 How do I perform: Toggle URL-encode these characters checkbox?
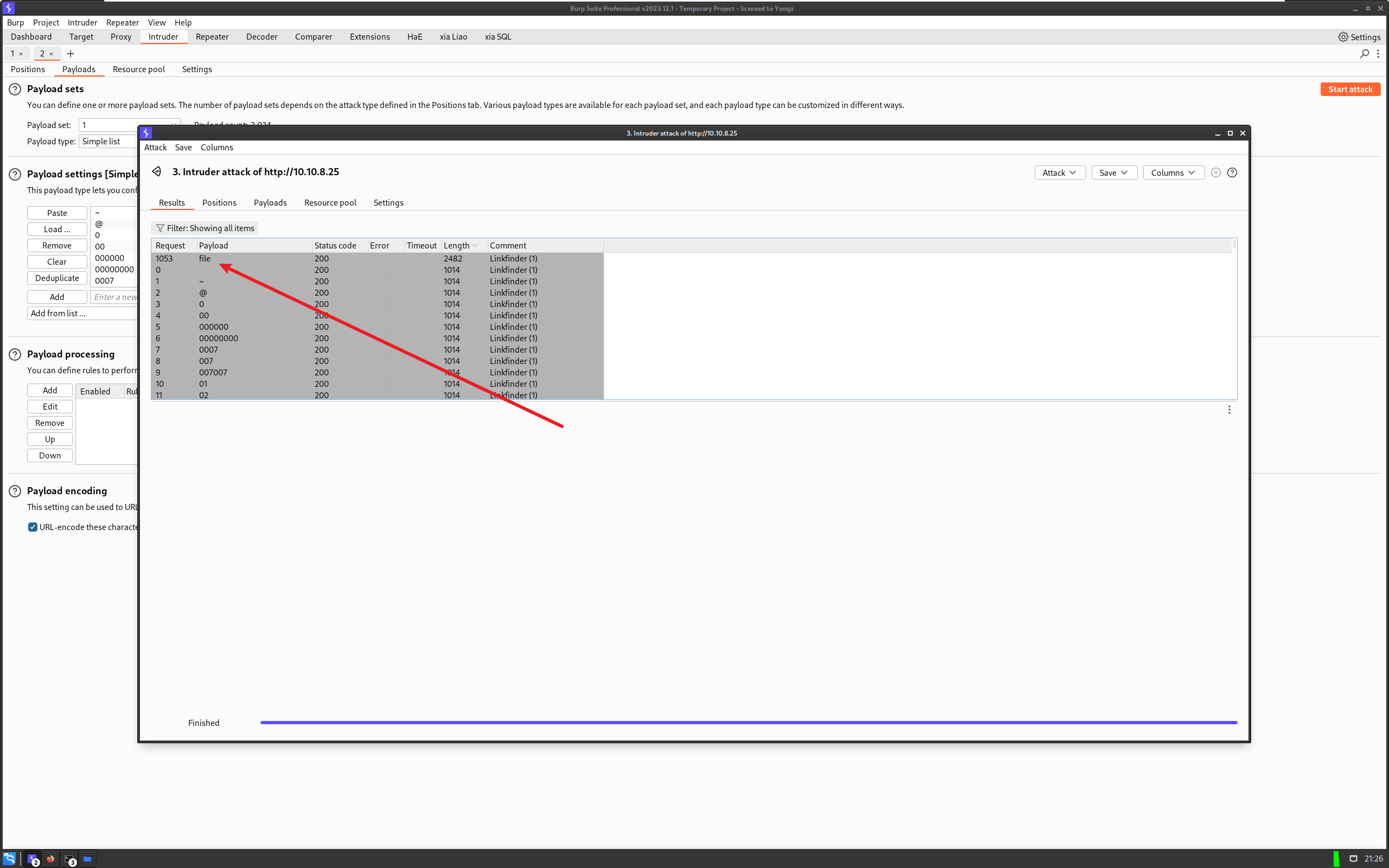pyautogui.click(x=33, y=527)
